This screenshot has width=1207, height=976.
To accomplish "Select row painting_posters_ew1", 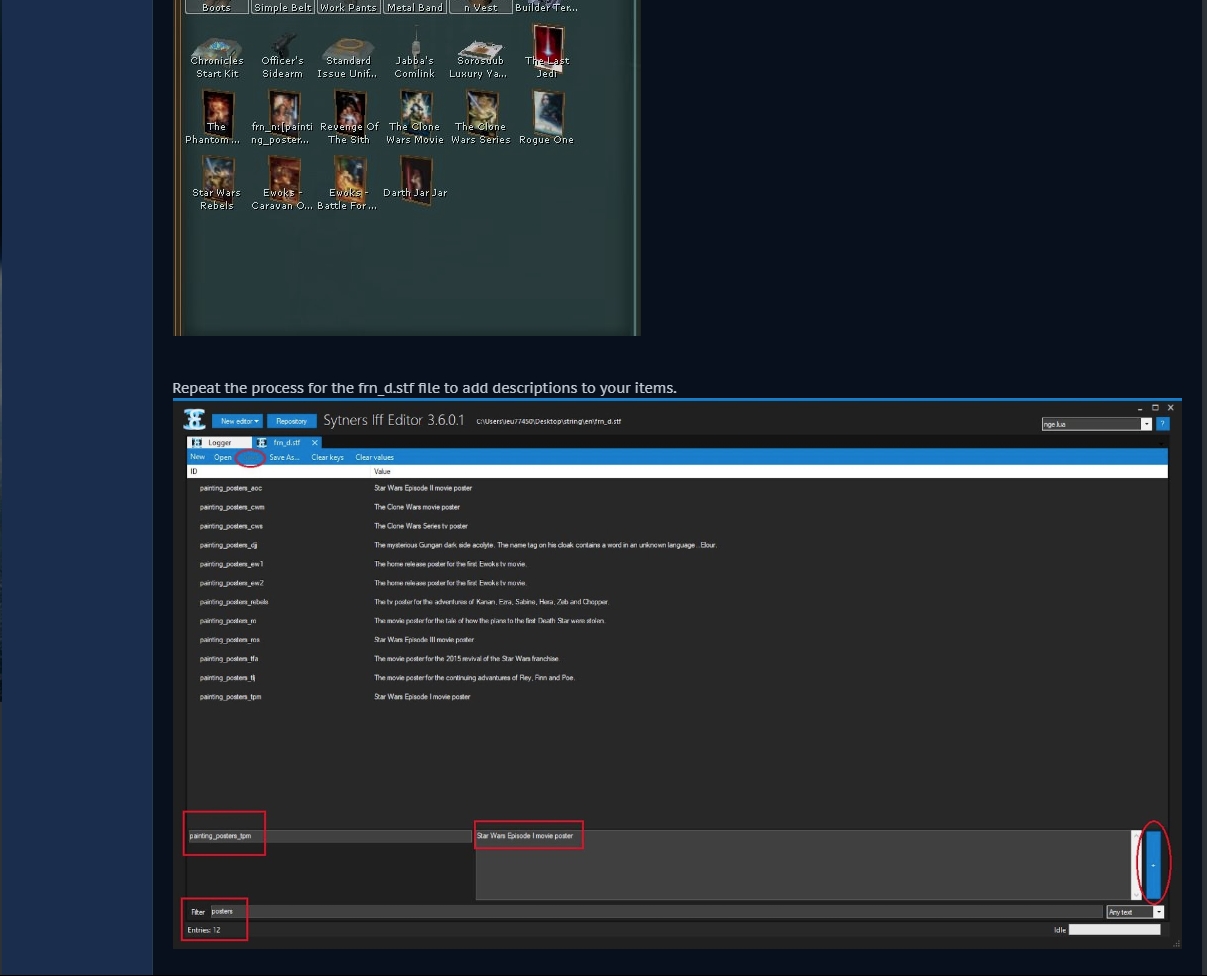I will 677,564.
